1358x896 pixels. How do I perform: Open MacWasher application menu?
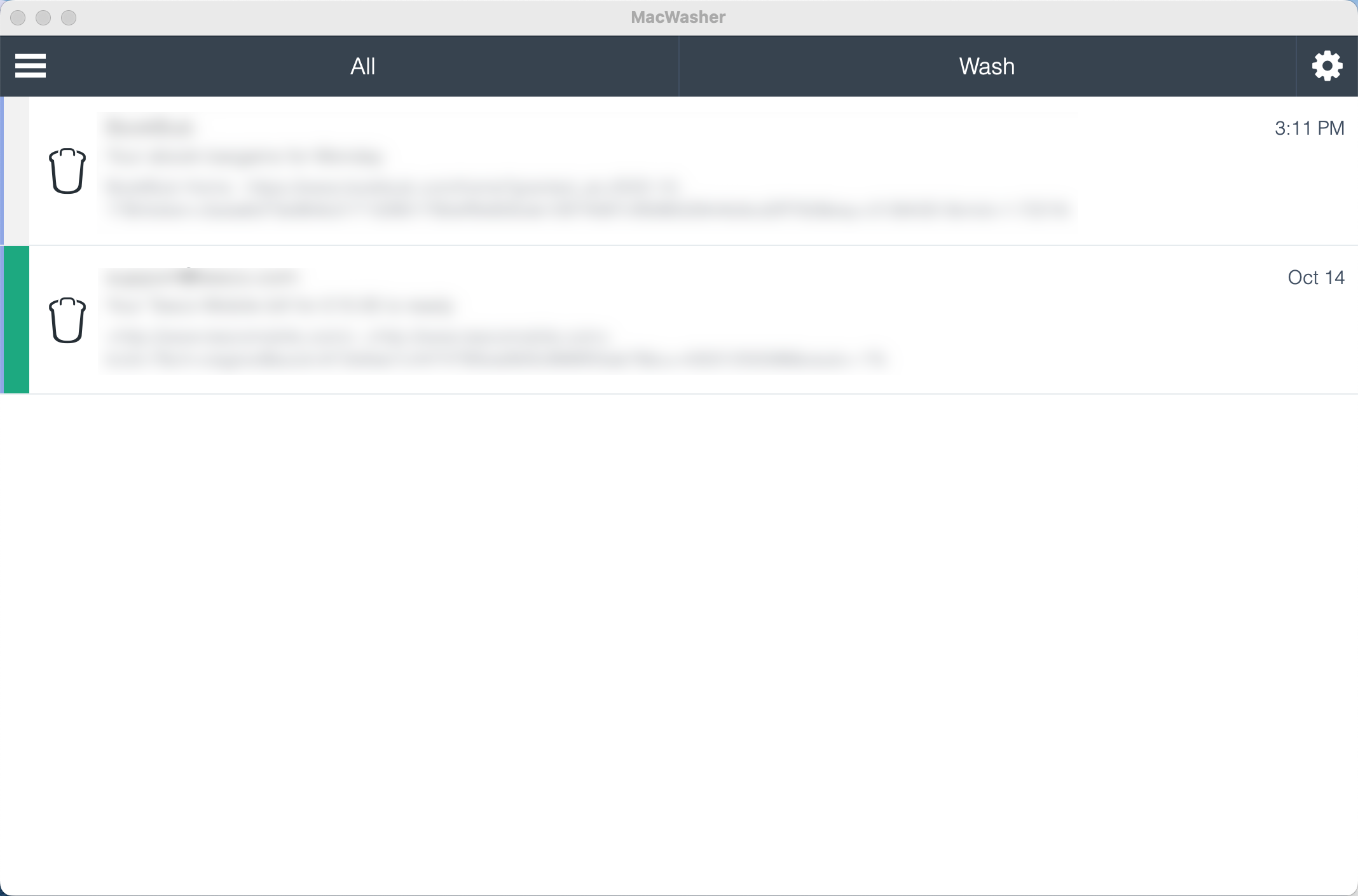coord(30,66)
